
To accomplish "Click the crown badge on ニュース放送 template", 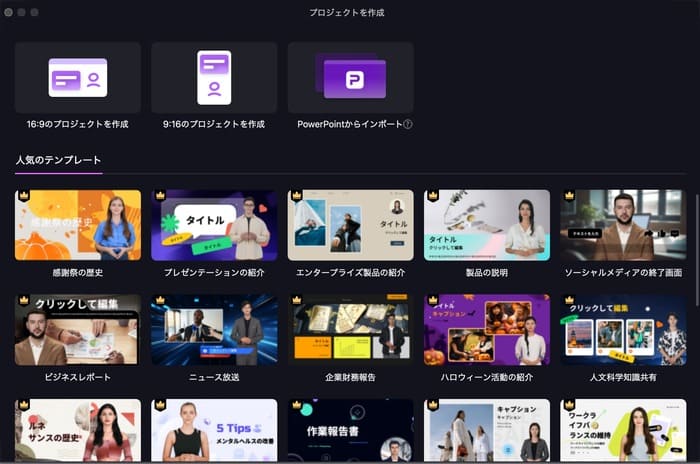I will coord(161,300).
